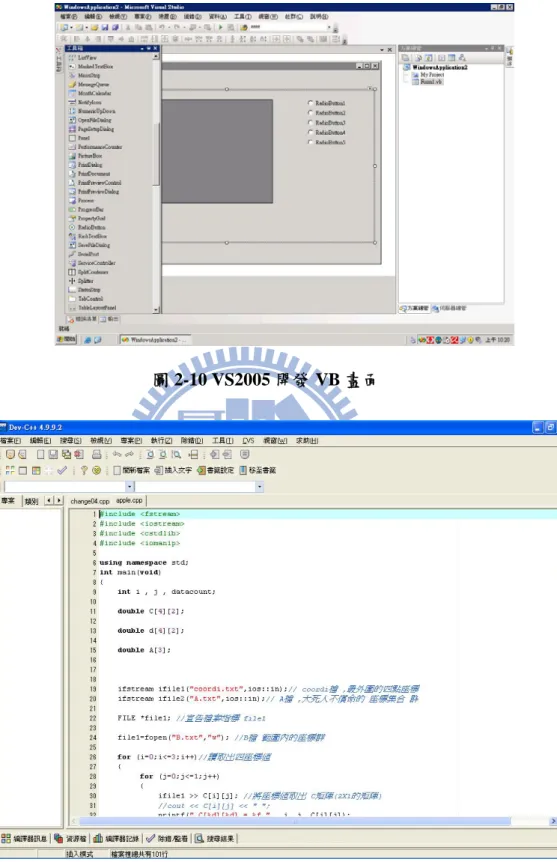Select RadioButton4 on the Visual Studio form
The width and height of the screenshot is (557, 862).
(x=327, y=132)
